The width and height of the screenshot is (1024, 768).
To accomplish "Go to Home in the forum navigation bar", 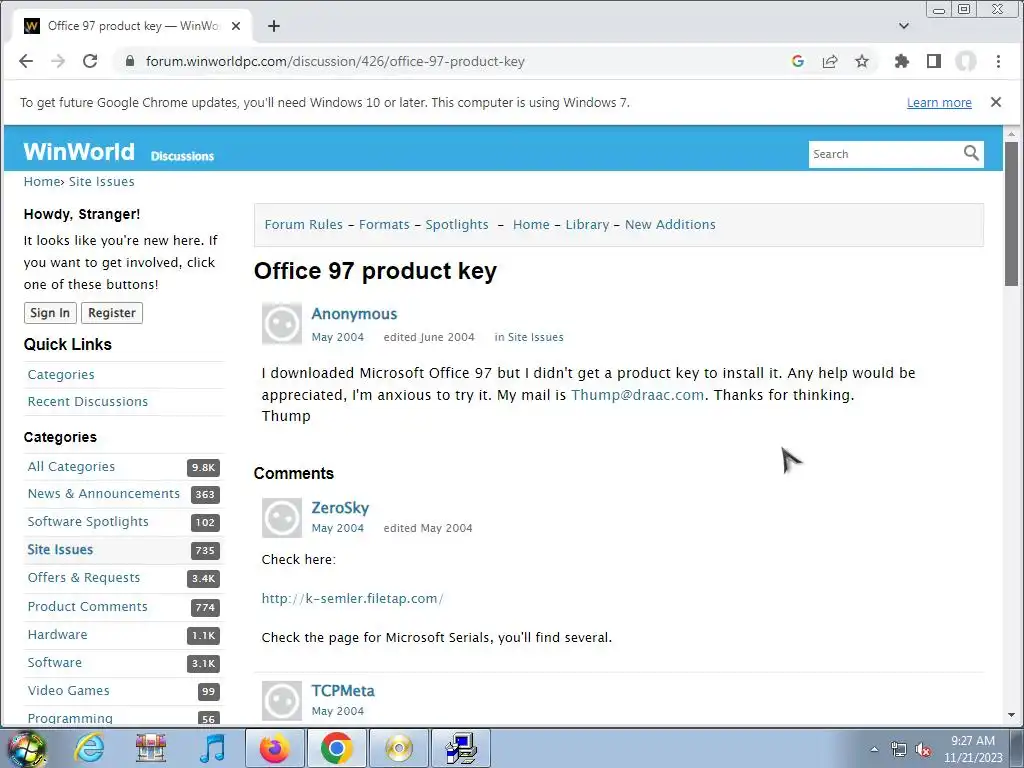I will click(531, 225).
